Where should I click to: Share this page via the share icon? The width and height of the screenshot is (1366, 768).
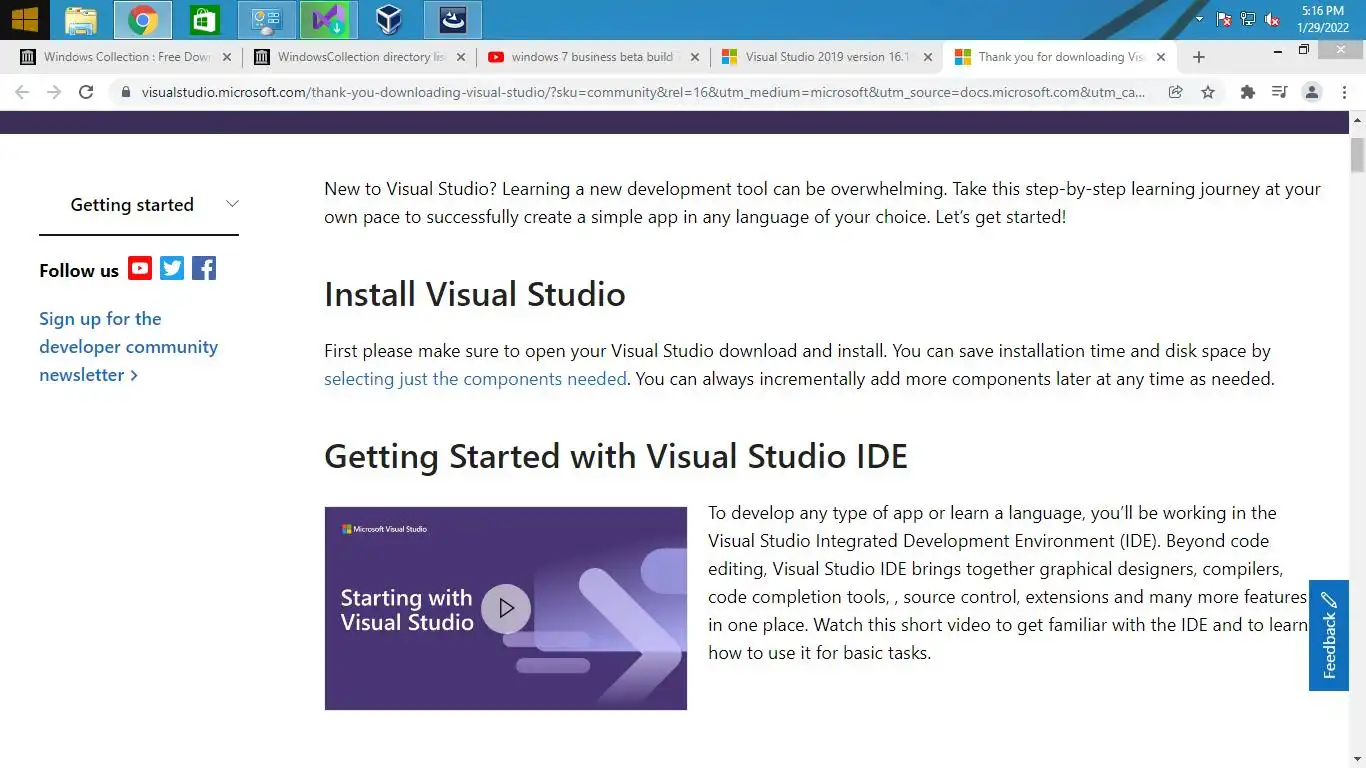(1176, 92)
